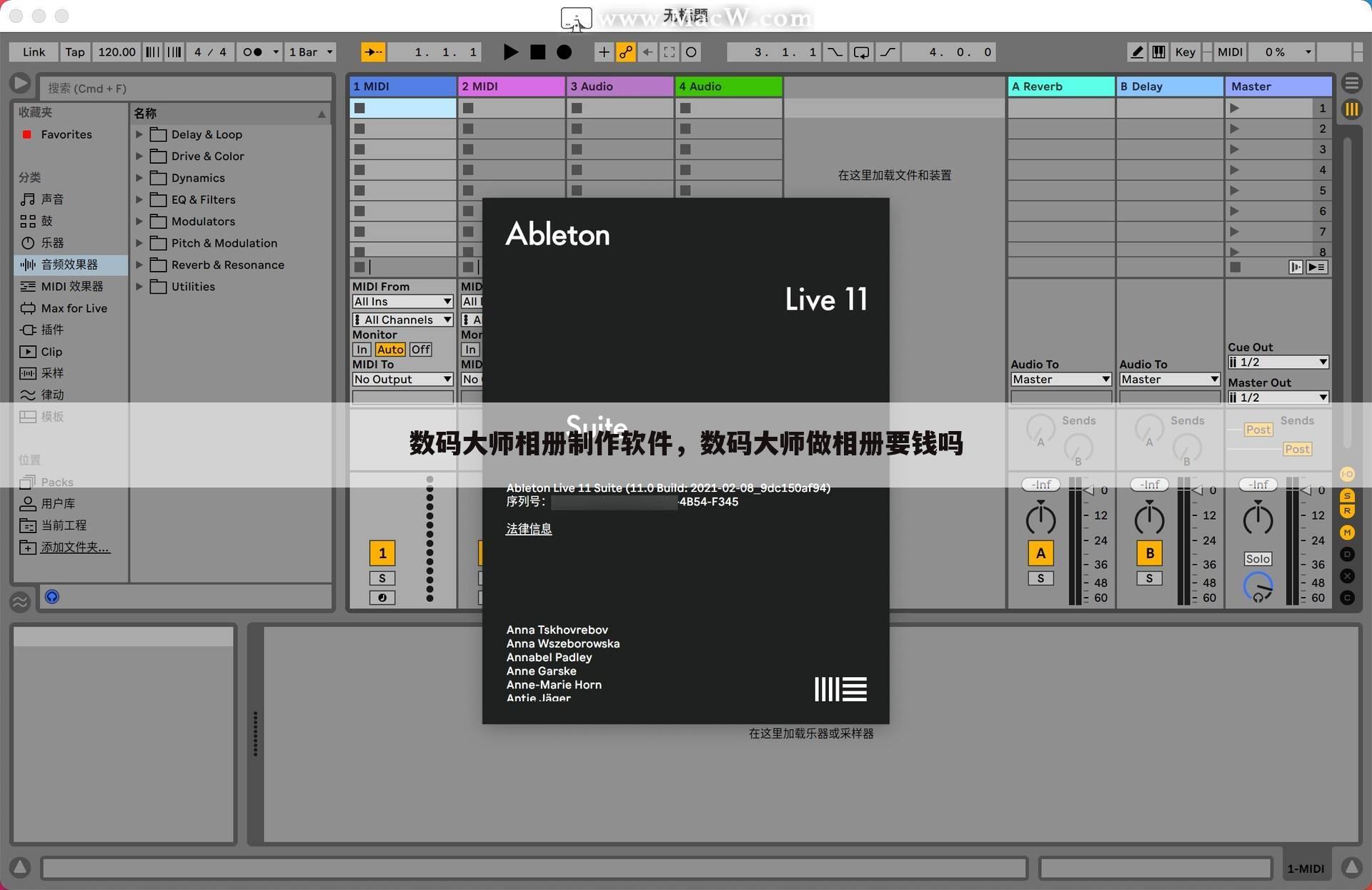Click the Re-enable Automation arrow
1372x890 pixels.
(647, 52)
